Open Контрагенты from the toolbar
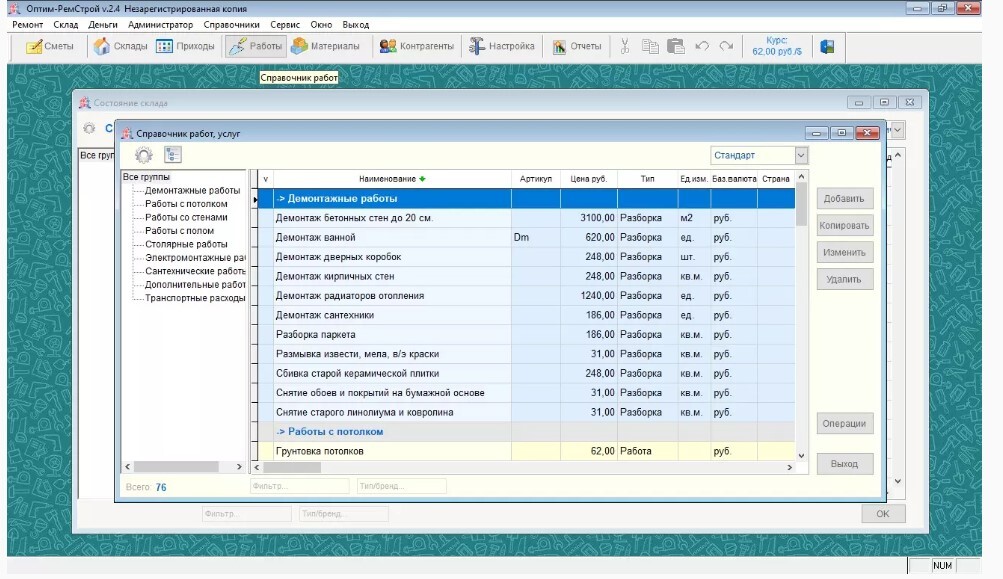Screen dimensions: 1003x579 (x=416, y=46)
